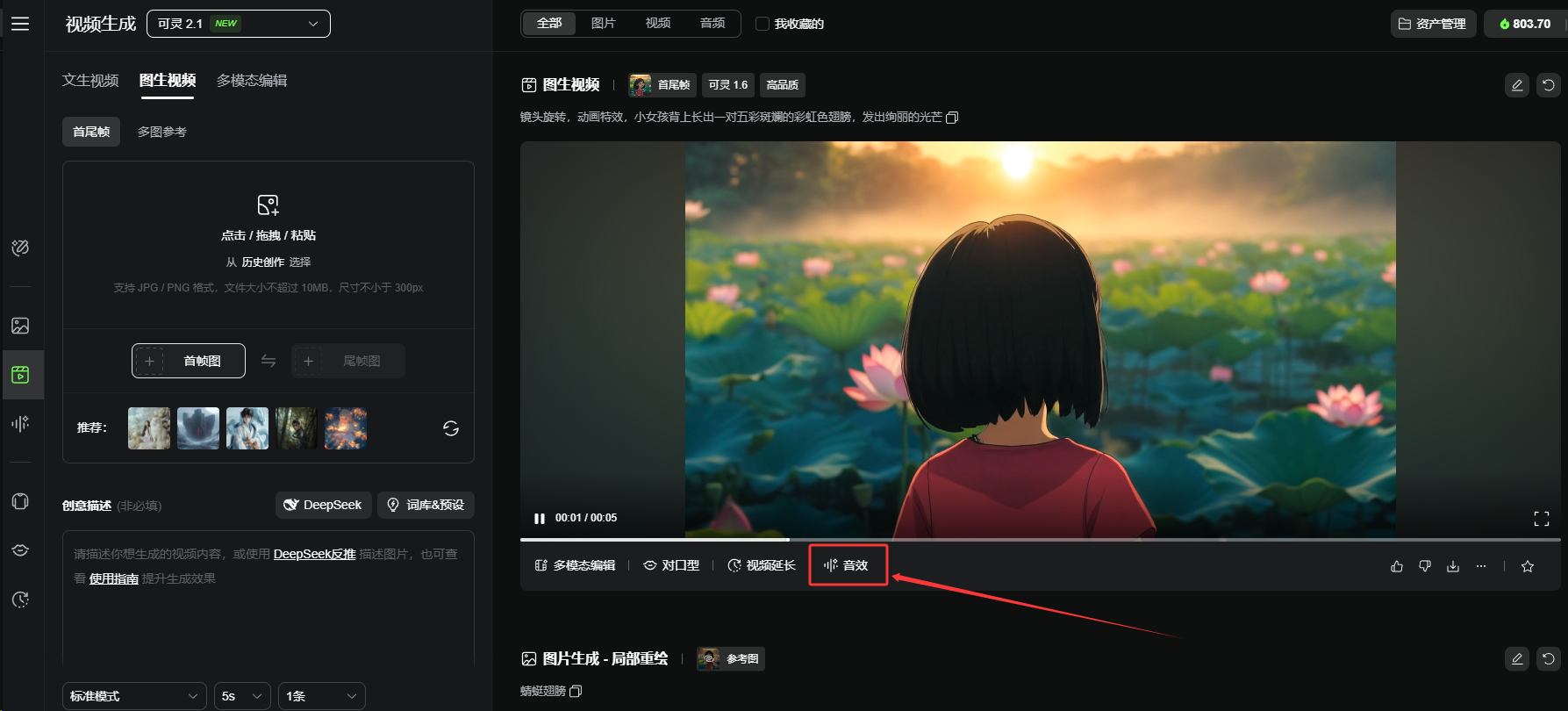Click 对口型 lip-sync action
The height and width of the screenshot is (711, 1568).
tap(671, 566)
